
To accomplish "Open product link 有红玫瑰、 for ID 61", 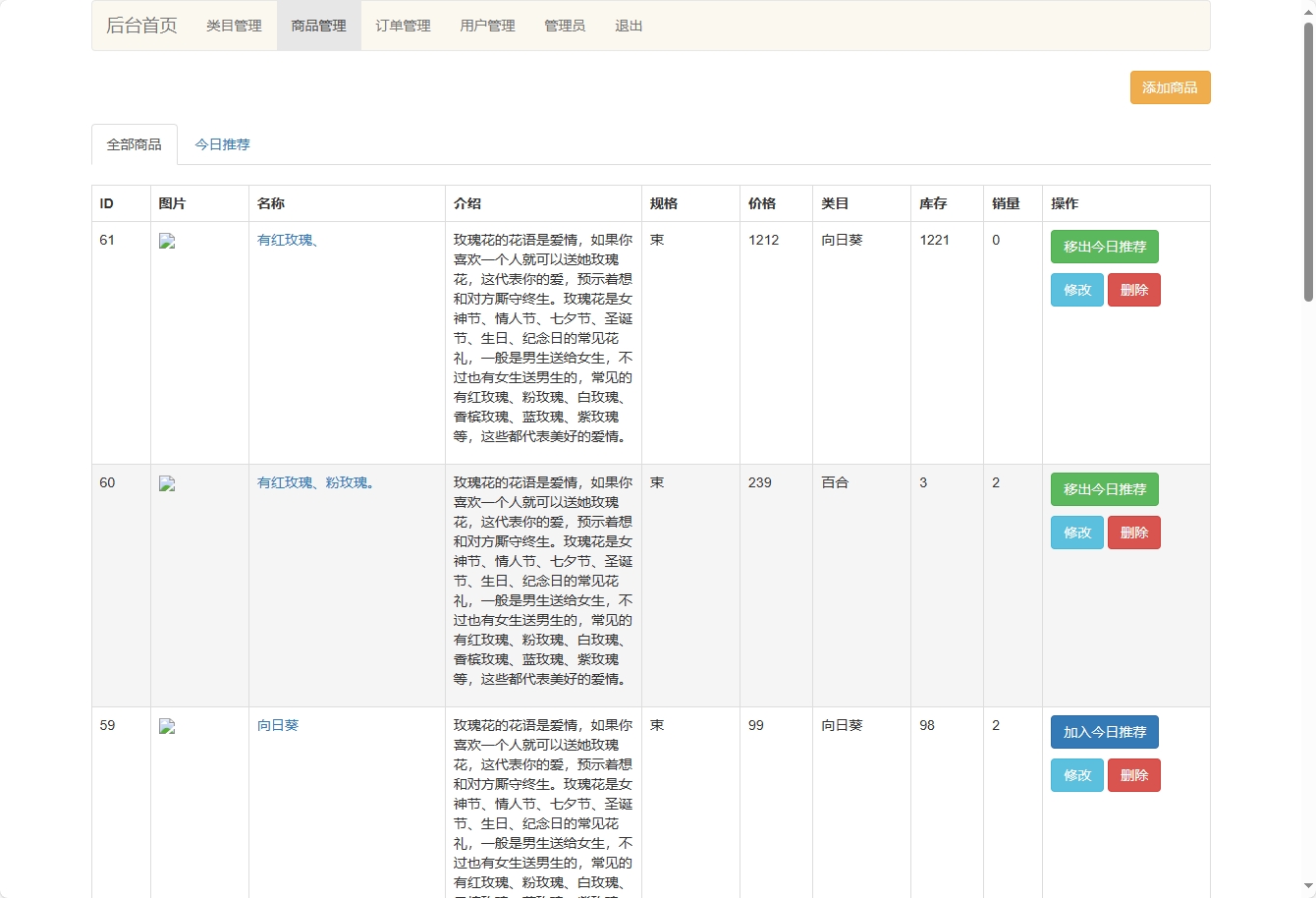I will tap(288, 240).
